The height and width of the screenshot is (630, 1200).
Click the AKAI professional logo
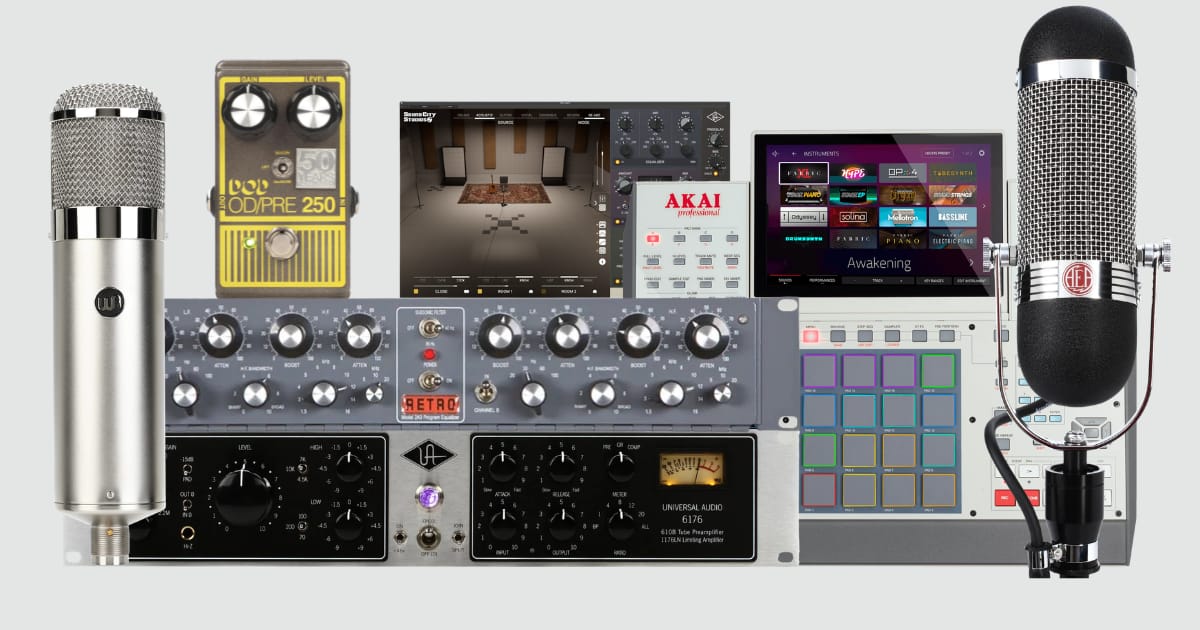[692, 205]
